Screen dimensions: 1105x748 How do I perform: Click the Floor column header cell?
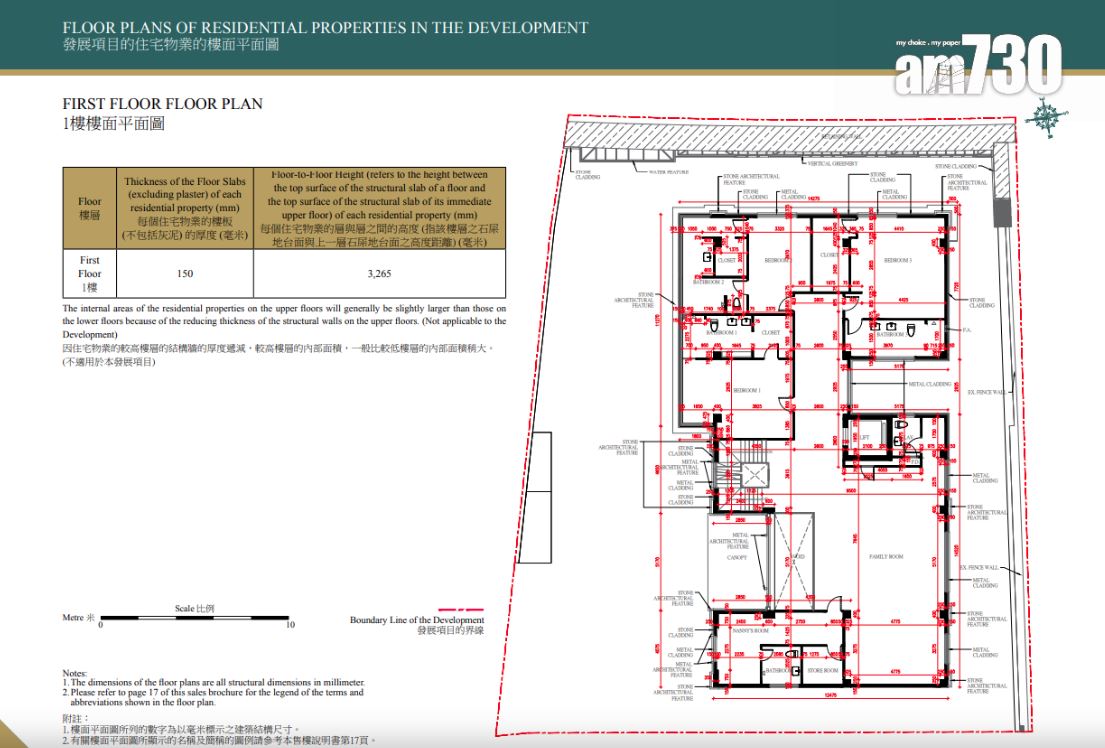(90, 208)
